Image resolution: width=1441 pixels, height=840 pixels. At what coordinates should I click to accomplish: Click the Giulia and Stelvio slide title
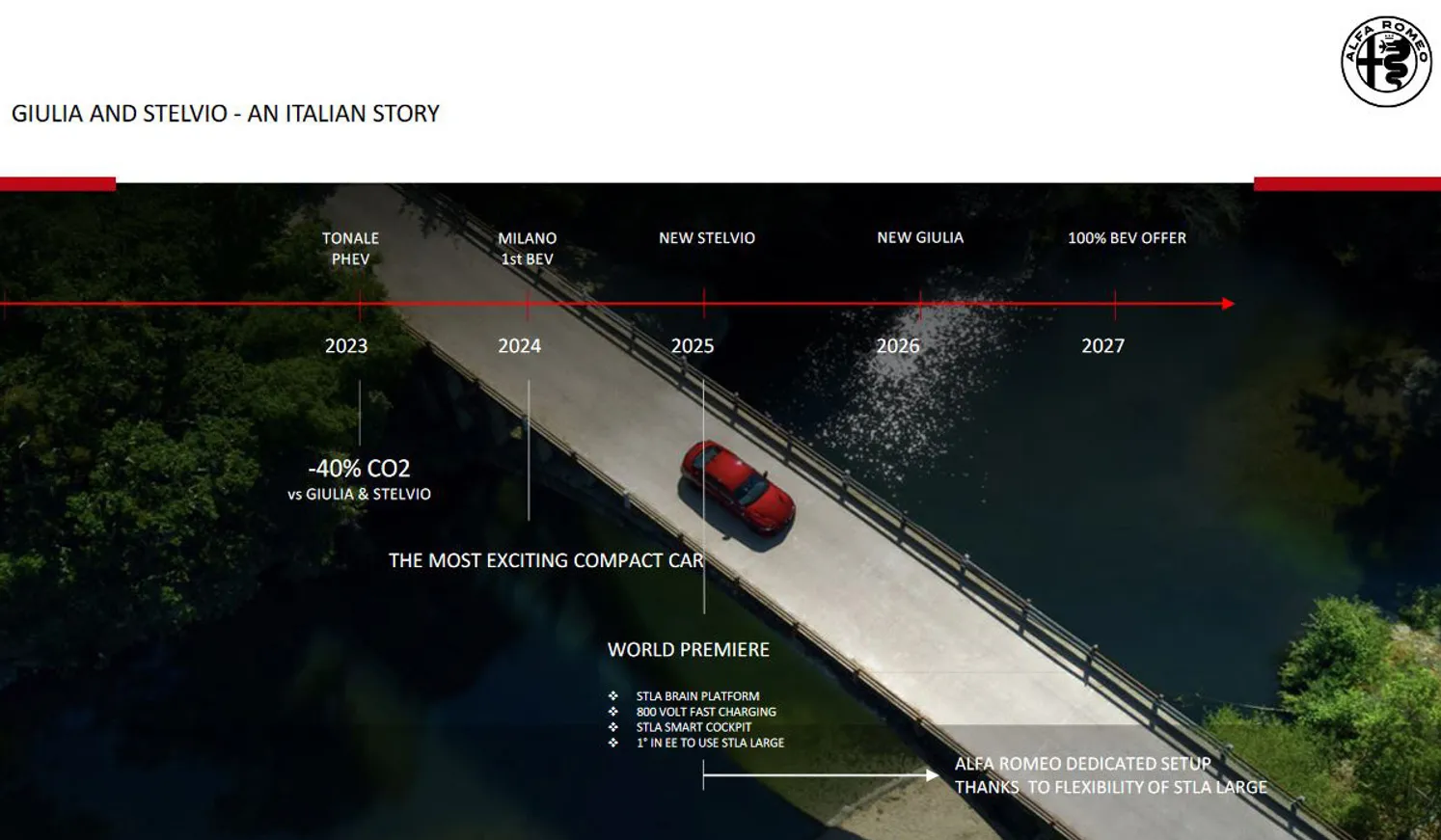tap(226, 114)
